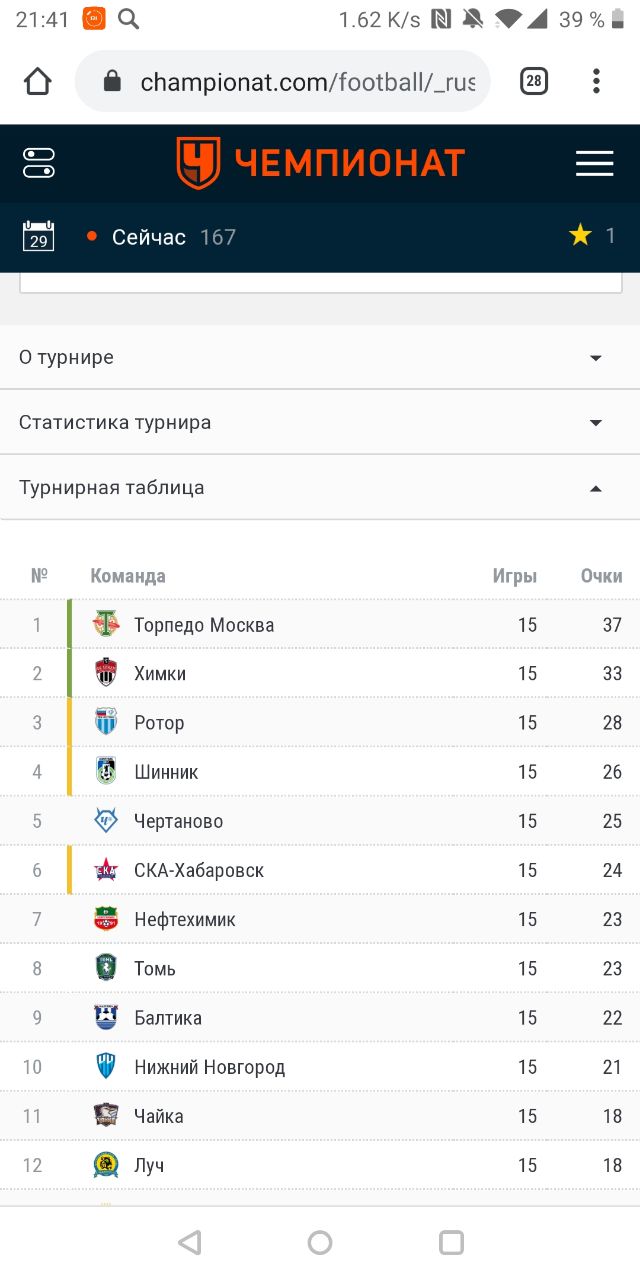Collapse the Турнирная таблица section
This screenshot has width=640, height=1280.
click(320, 487)
